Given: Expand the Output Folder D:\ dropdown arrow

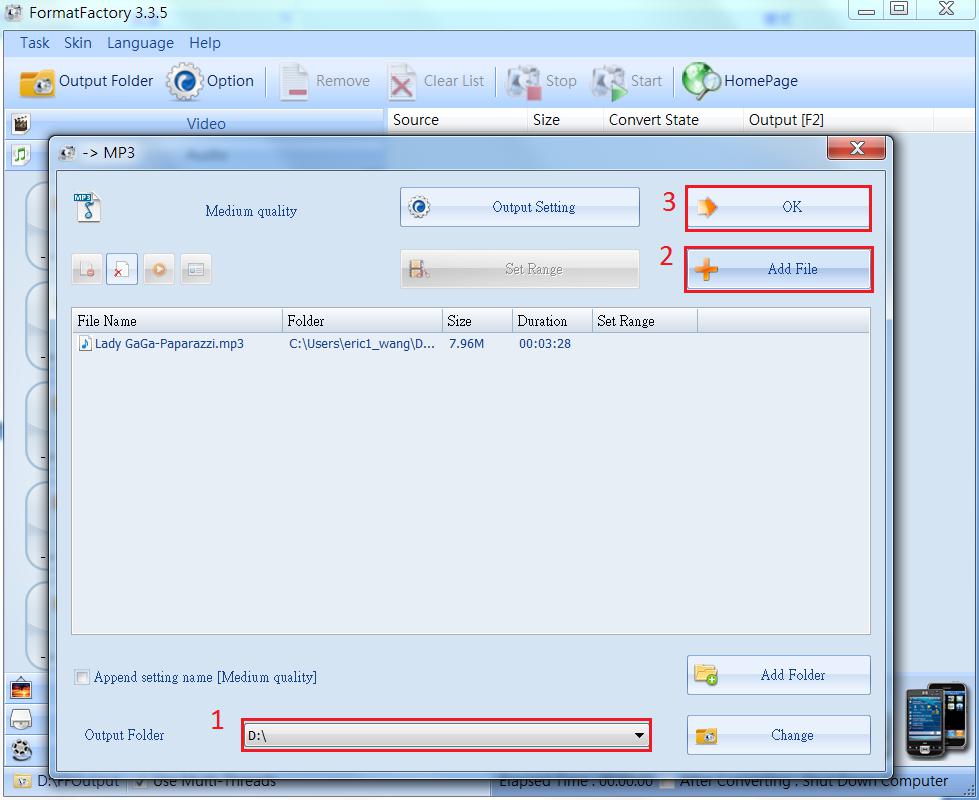Looking at the screenshot, I should click(639, 736).
